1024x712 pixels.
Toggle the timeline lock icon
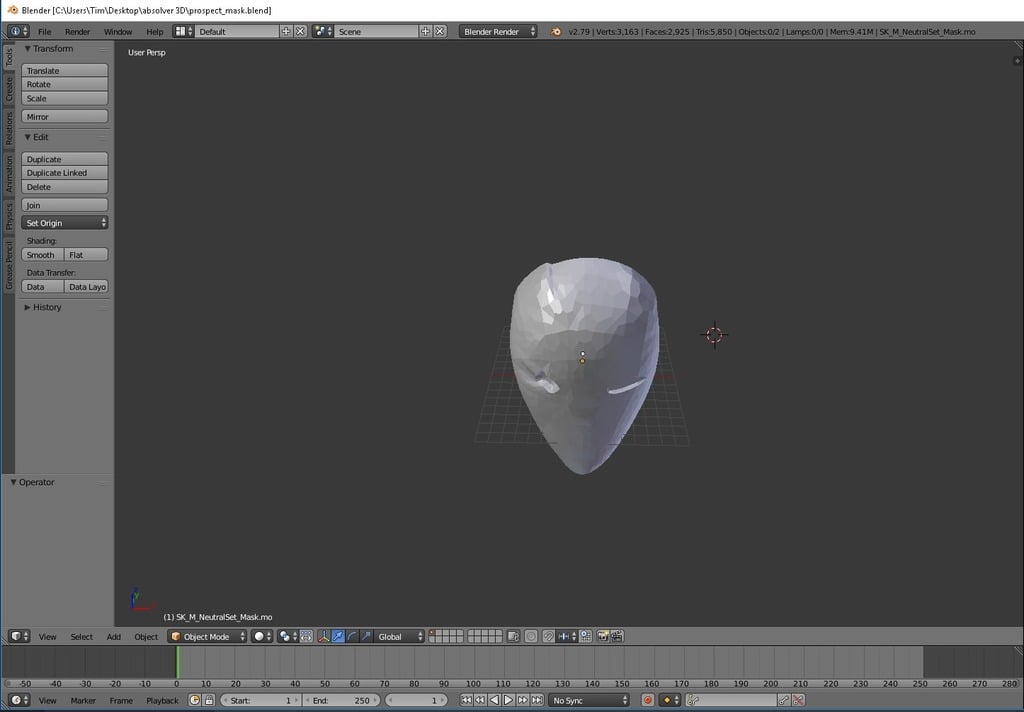click(208, 700)
